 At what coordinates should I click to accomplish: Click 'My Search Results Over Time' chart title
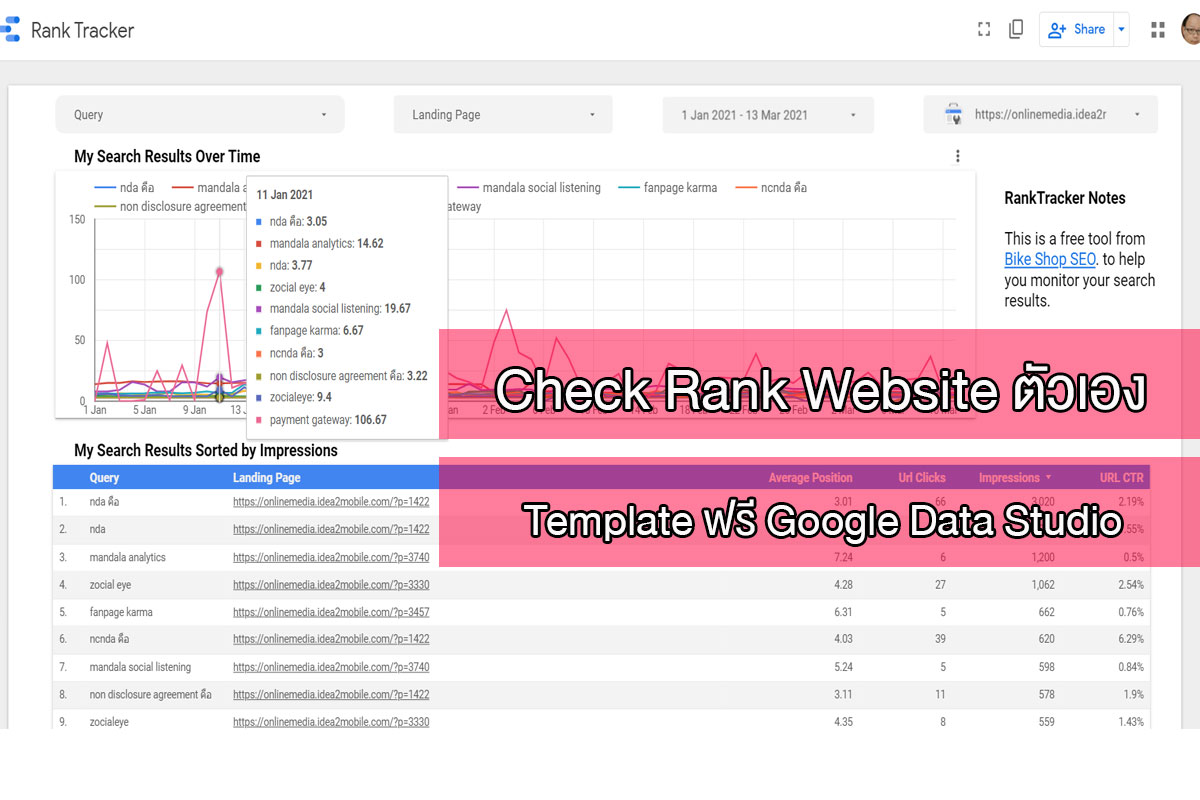point(167,156)
